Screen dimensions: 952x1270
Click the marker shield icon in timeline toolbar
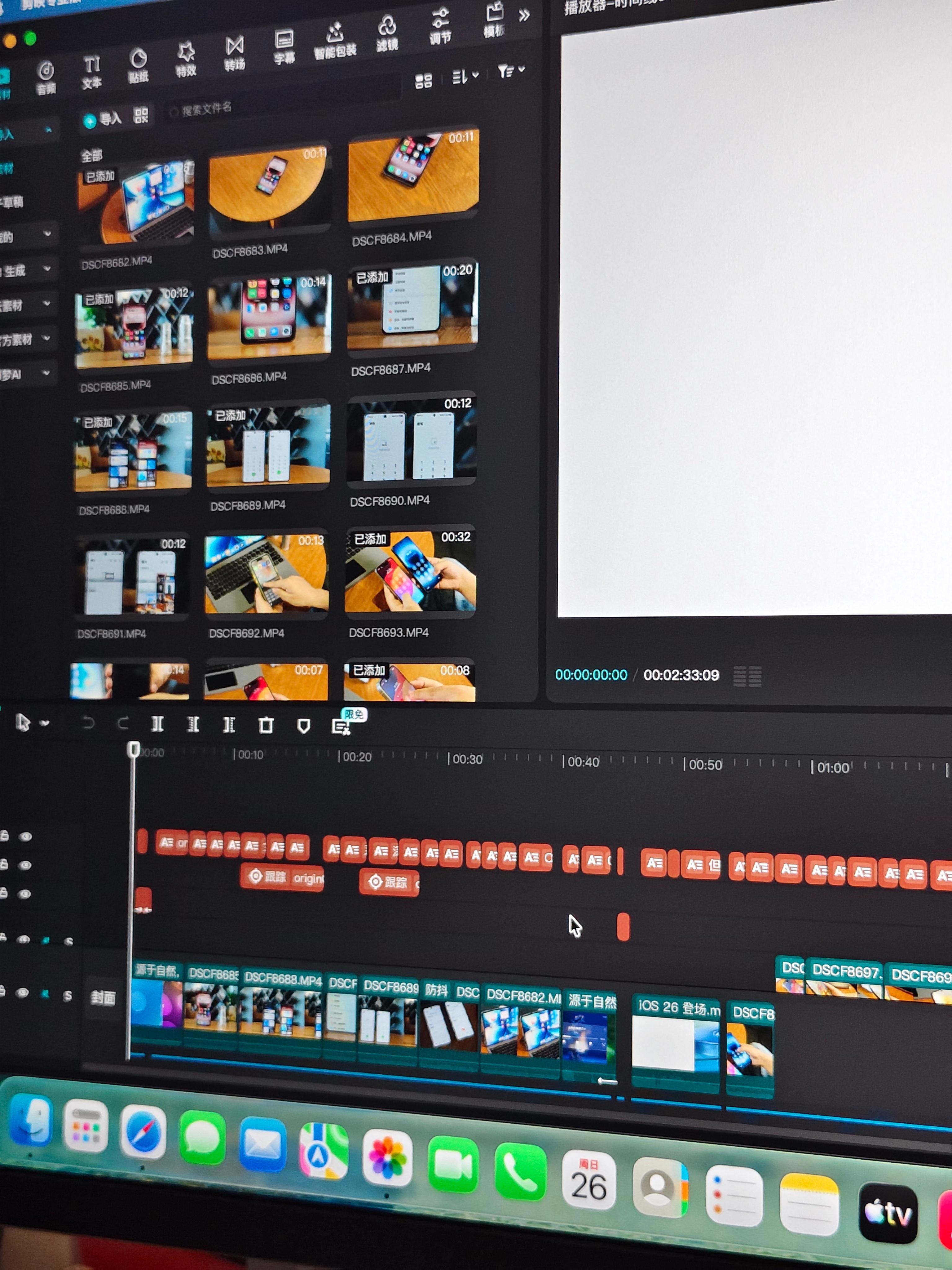click(304, 726)
